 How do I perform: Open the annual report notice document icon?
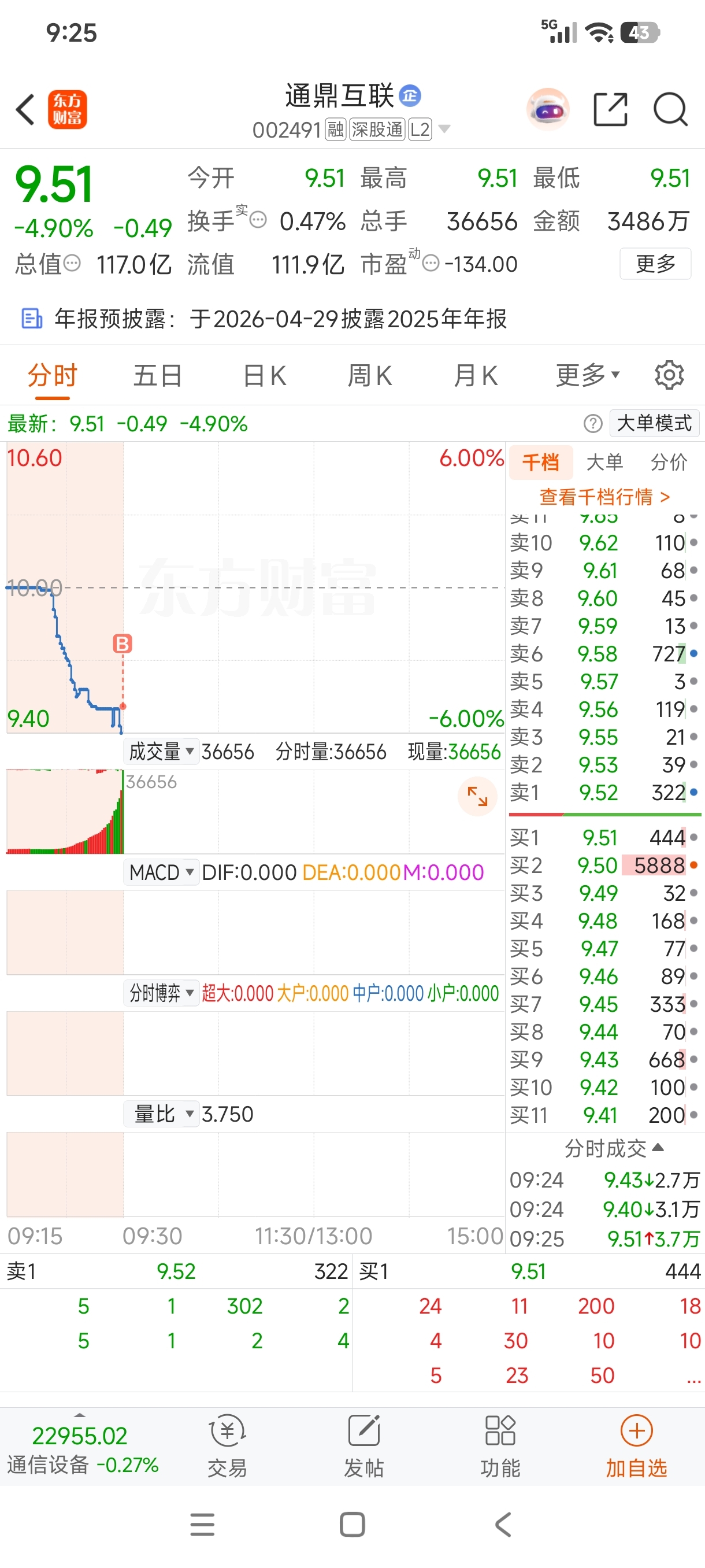click(x=32, y=319)
